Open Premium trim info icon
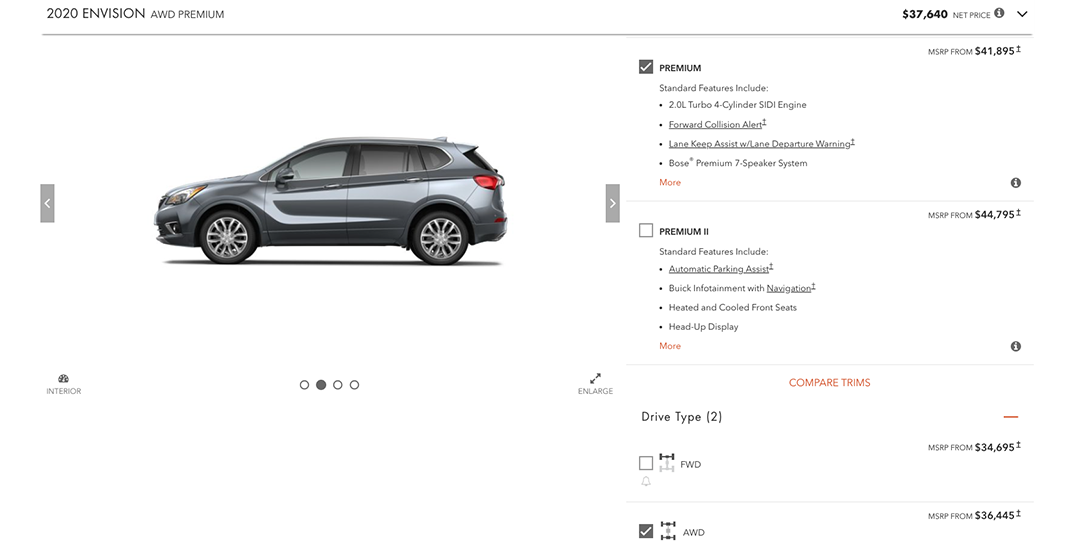Image resolution: width=1080 pixels, height=551 pixels. 1016,183
